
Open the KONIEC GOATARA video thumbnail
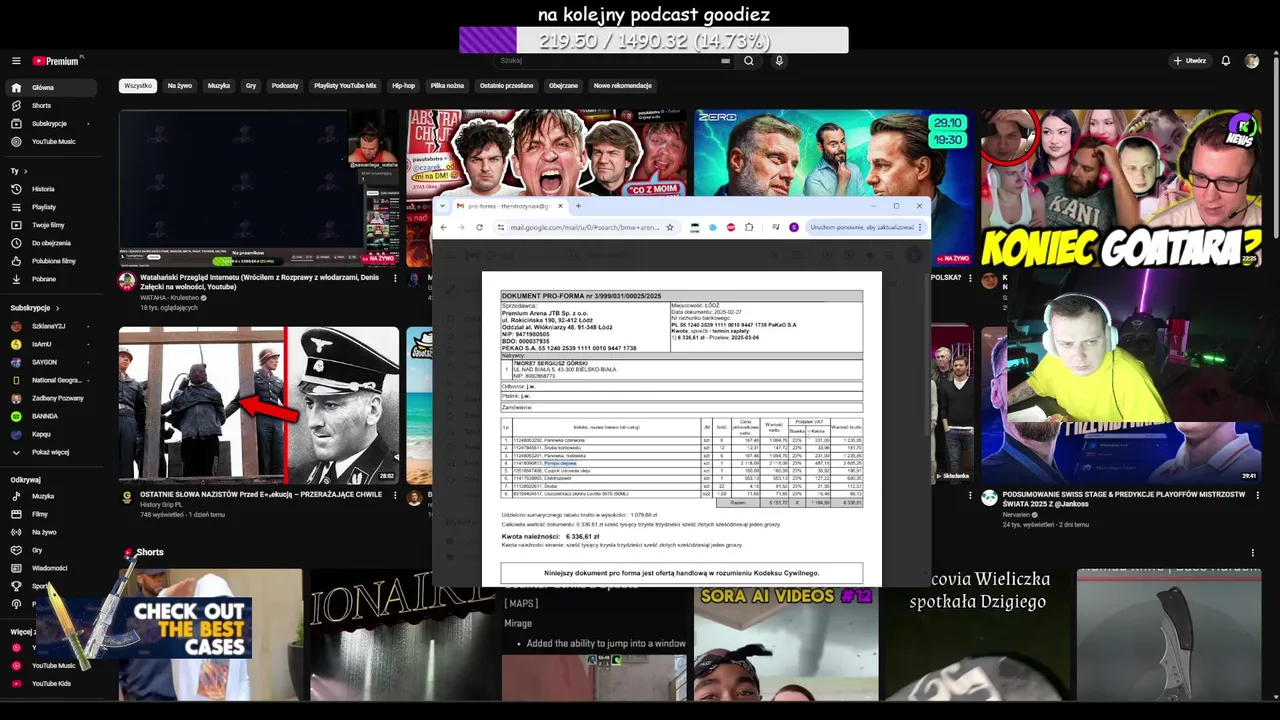1121,187
